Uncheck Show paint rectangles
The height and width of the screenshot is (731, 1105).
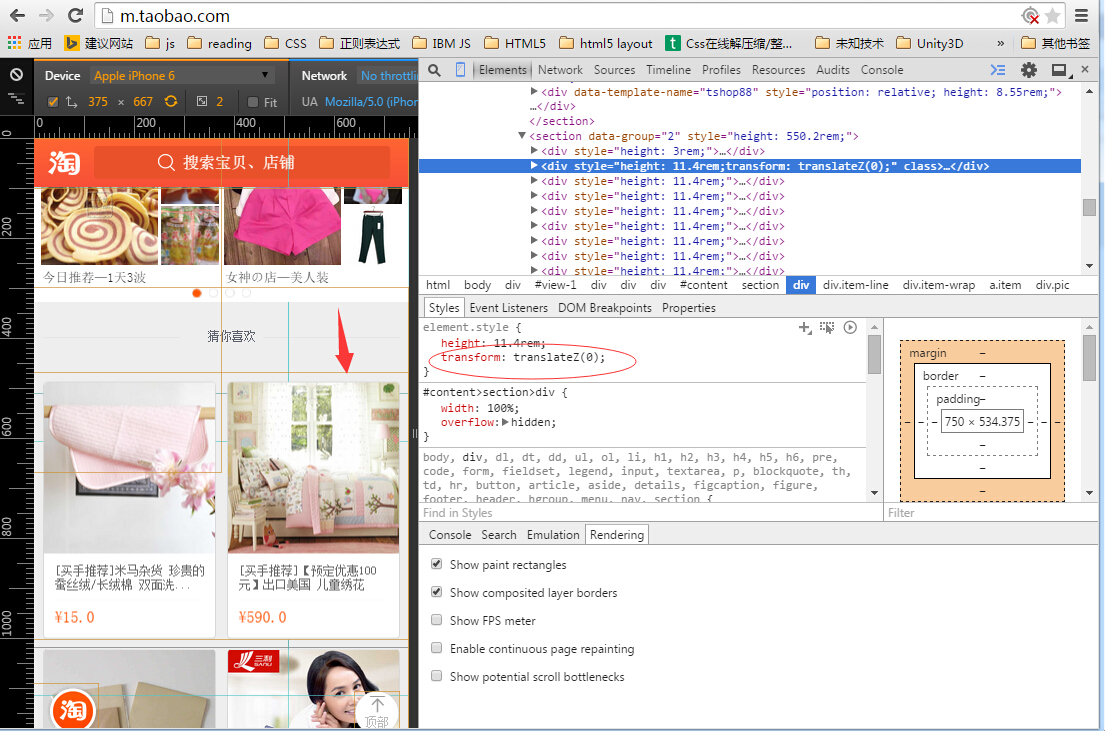[436, 564]
